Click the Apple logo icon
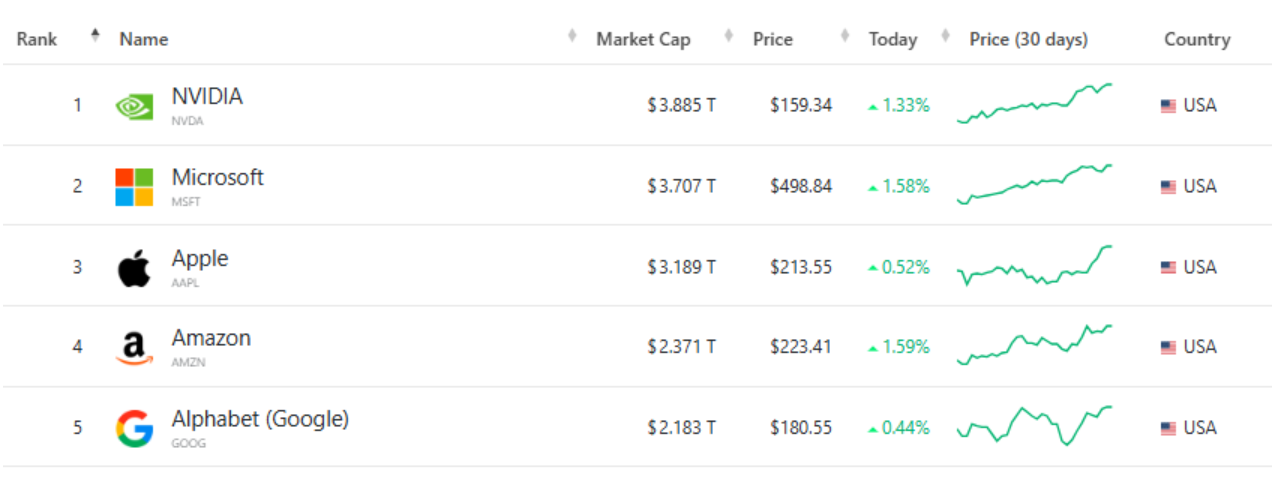 tap(134, 268)
